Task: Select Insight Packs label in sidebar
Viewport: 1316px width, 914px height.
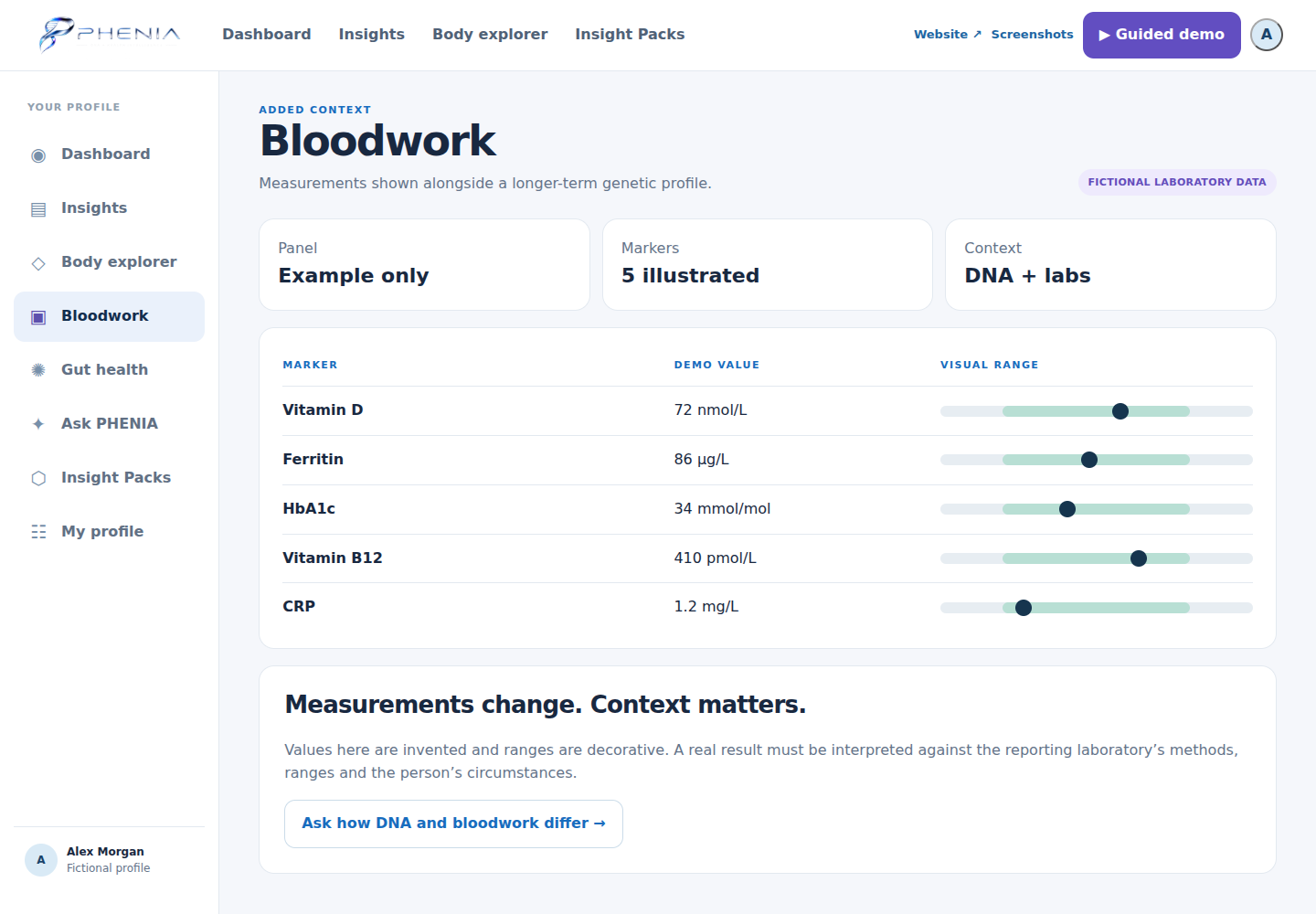Action: [x=116, y=477]
